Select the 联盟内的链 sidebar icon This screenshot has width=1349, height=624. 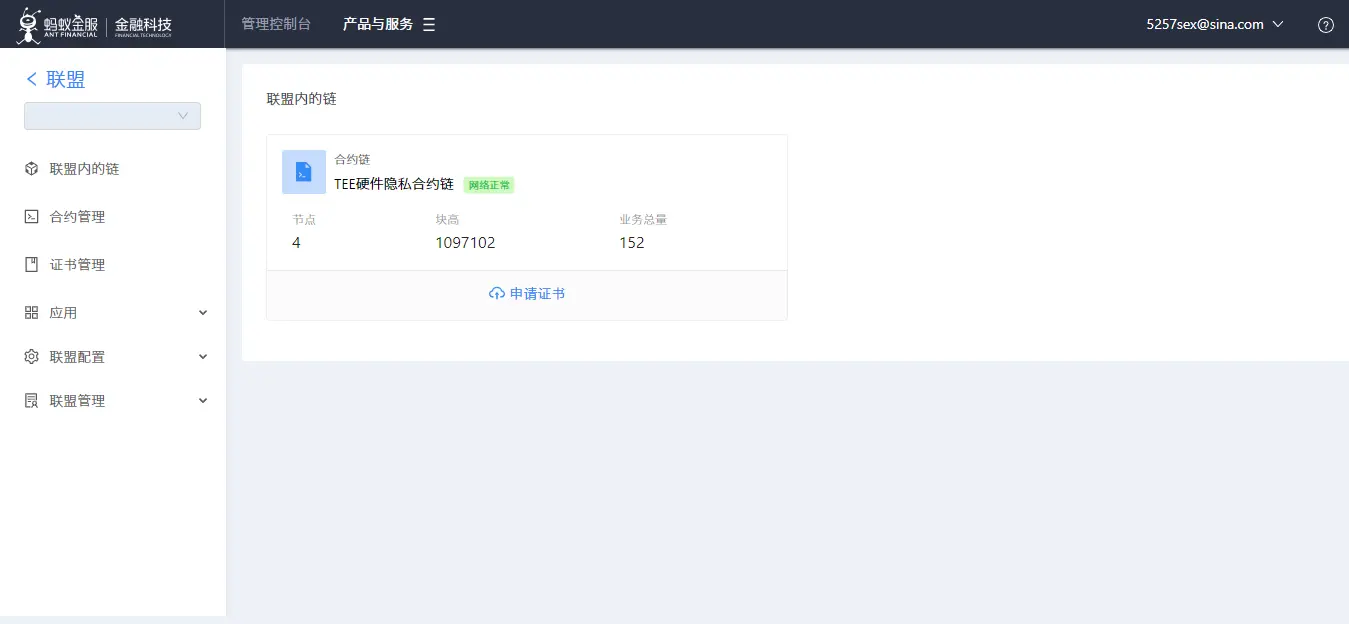(x=29, y=168)
